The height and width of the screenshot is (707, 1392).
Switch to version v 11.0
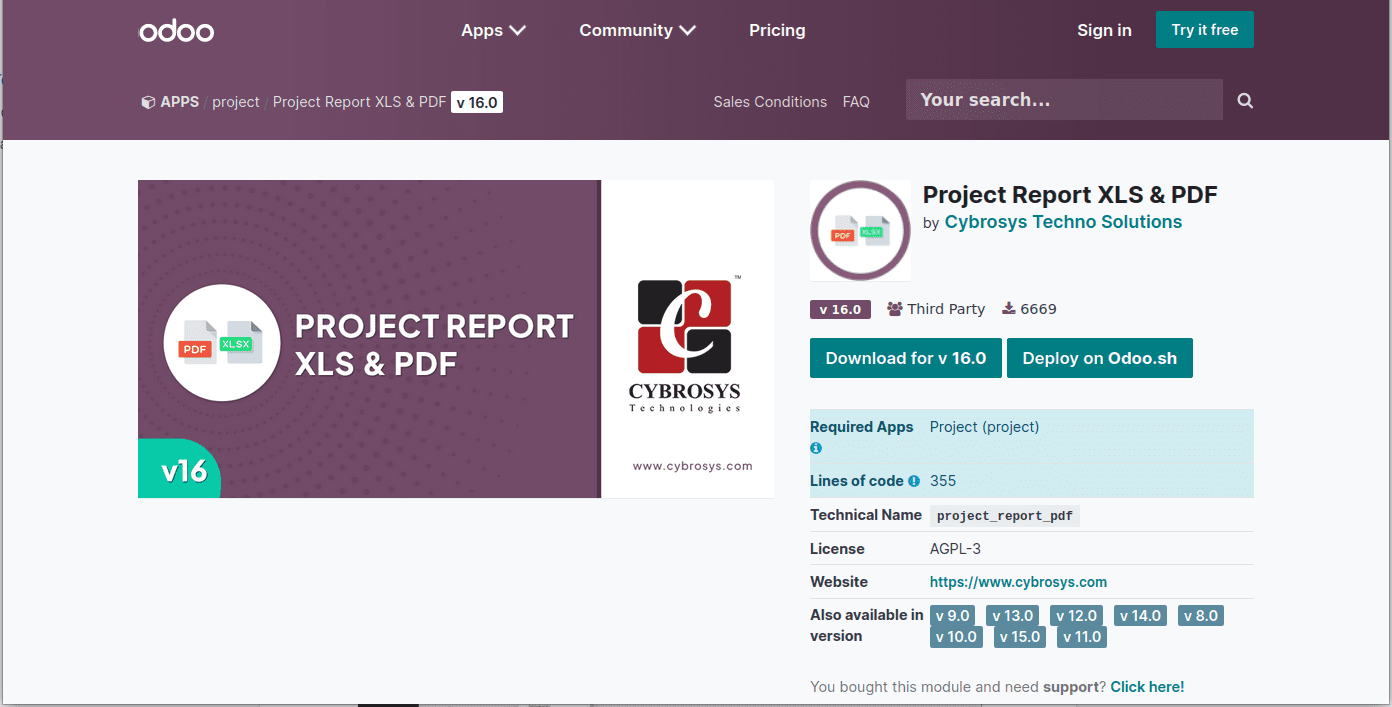[1082, 637]
